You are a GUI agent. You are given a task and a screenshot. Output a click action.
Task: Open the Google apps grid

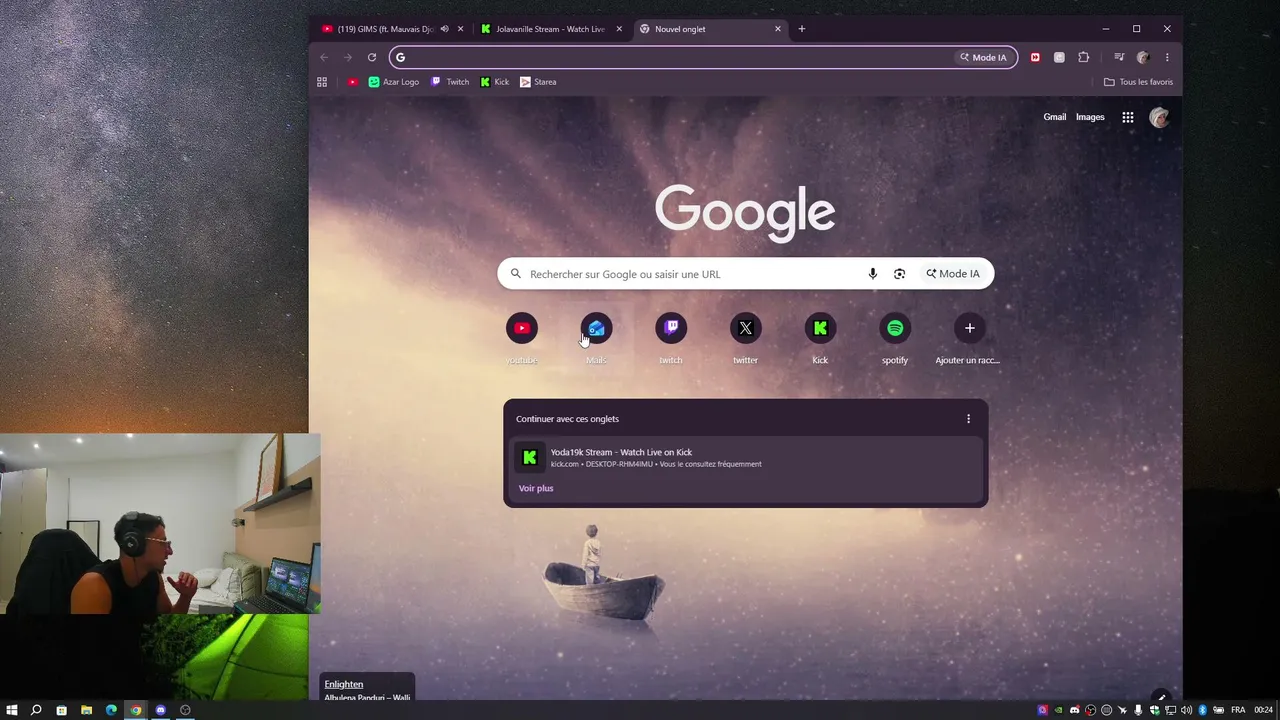[1128, 117]
